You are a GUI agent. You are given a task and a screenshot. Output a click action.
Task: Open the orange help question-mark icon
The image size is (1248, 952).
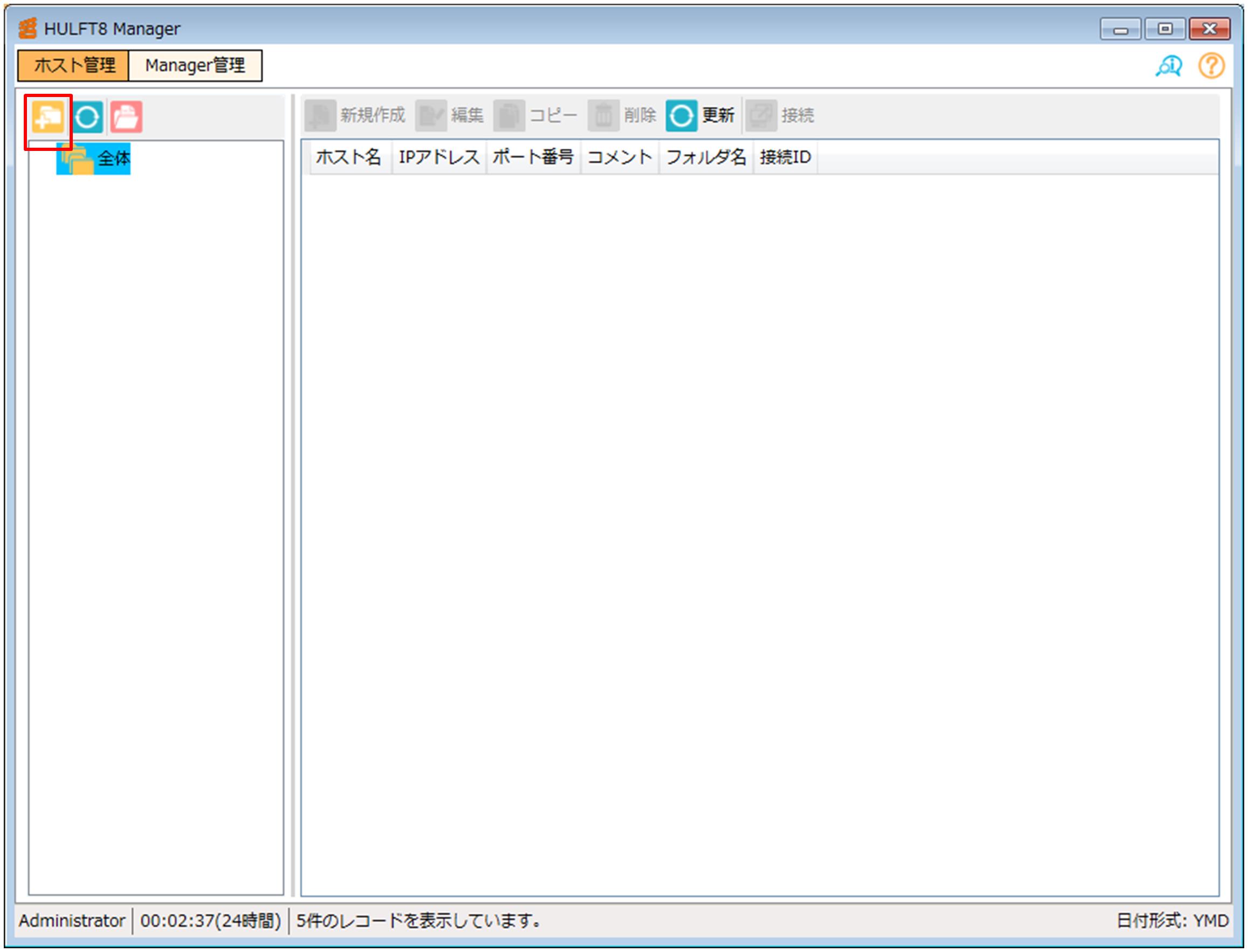click(1211, 66)
